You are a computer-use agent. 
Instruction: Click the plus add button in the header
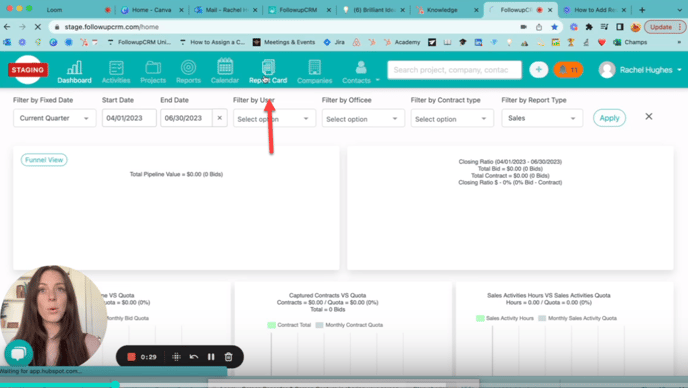(538, 70)
